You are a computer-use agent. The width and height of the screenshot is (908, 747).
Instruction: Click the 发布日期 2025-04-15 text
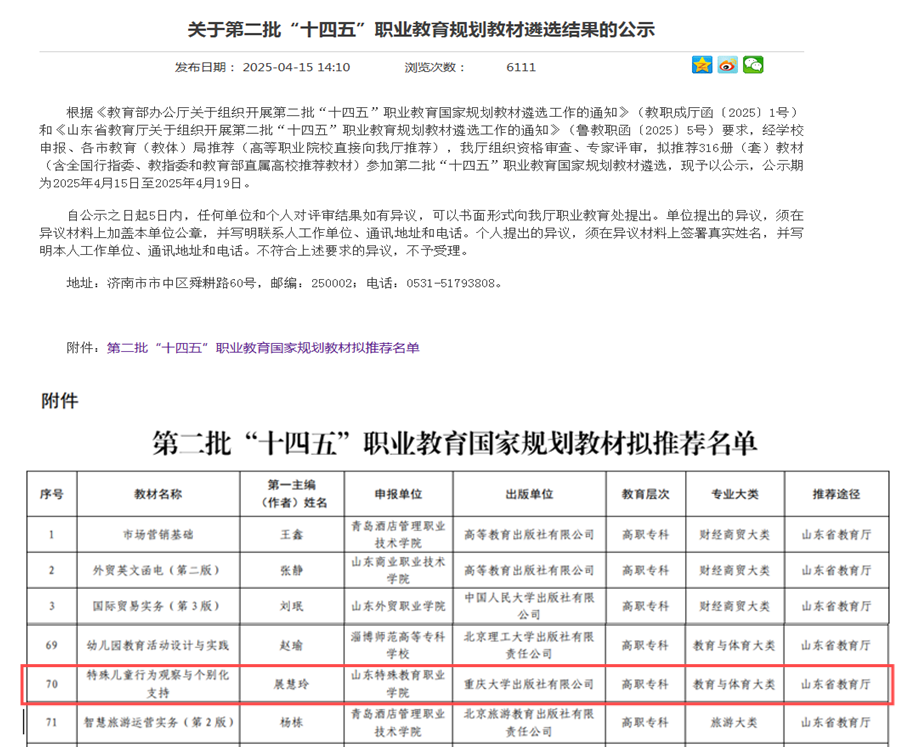click(x=262, y=67)
